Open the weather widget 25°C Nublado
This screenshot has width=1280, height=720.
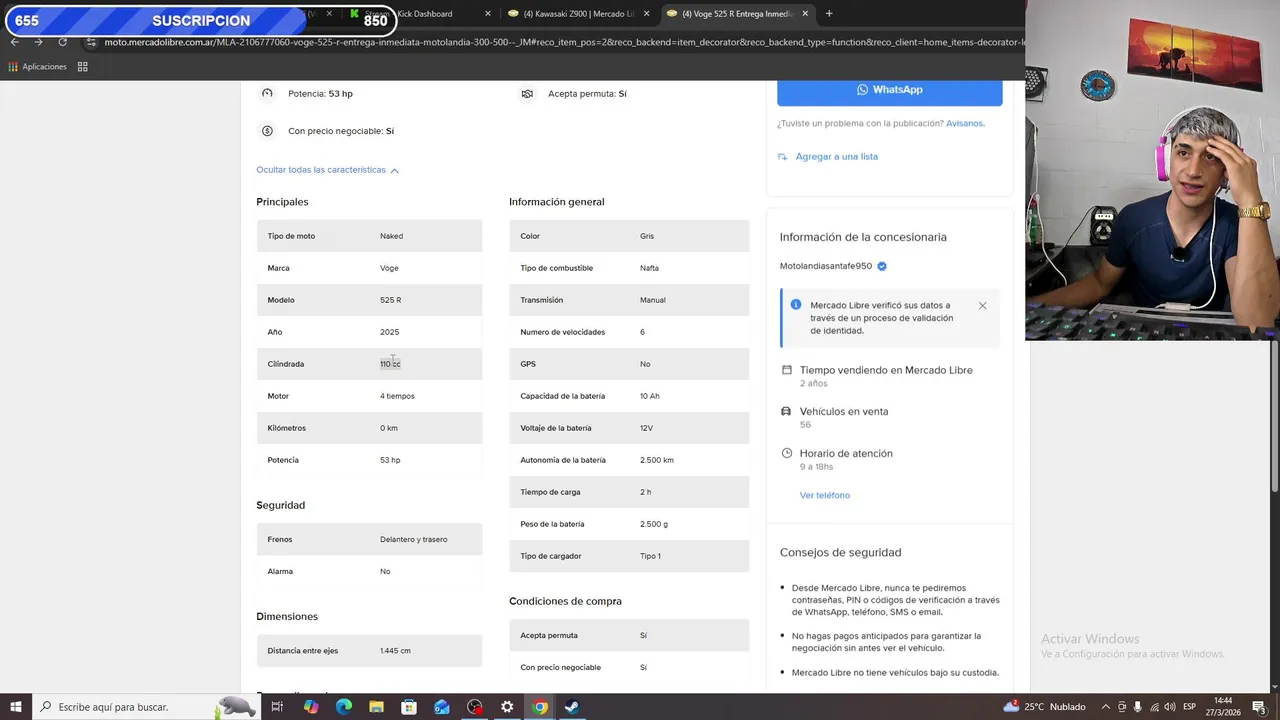tap(1044, 707)
